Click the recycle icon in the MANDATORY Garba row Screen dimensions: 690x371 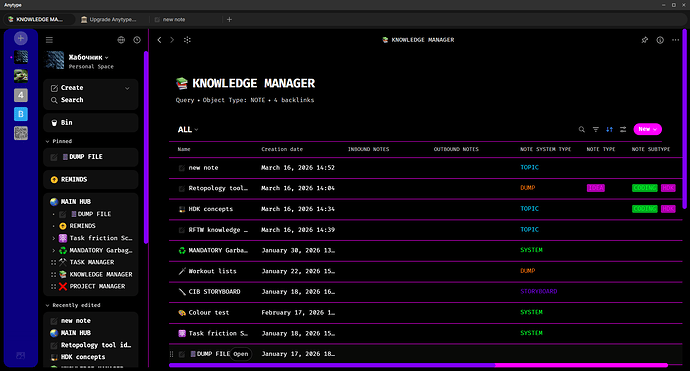click(x=182, y=250)
